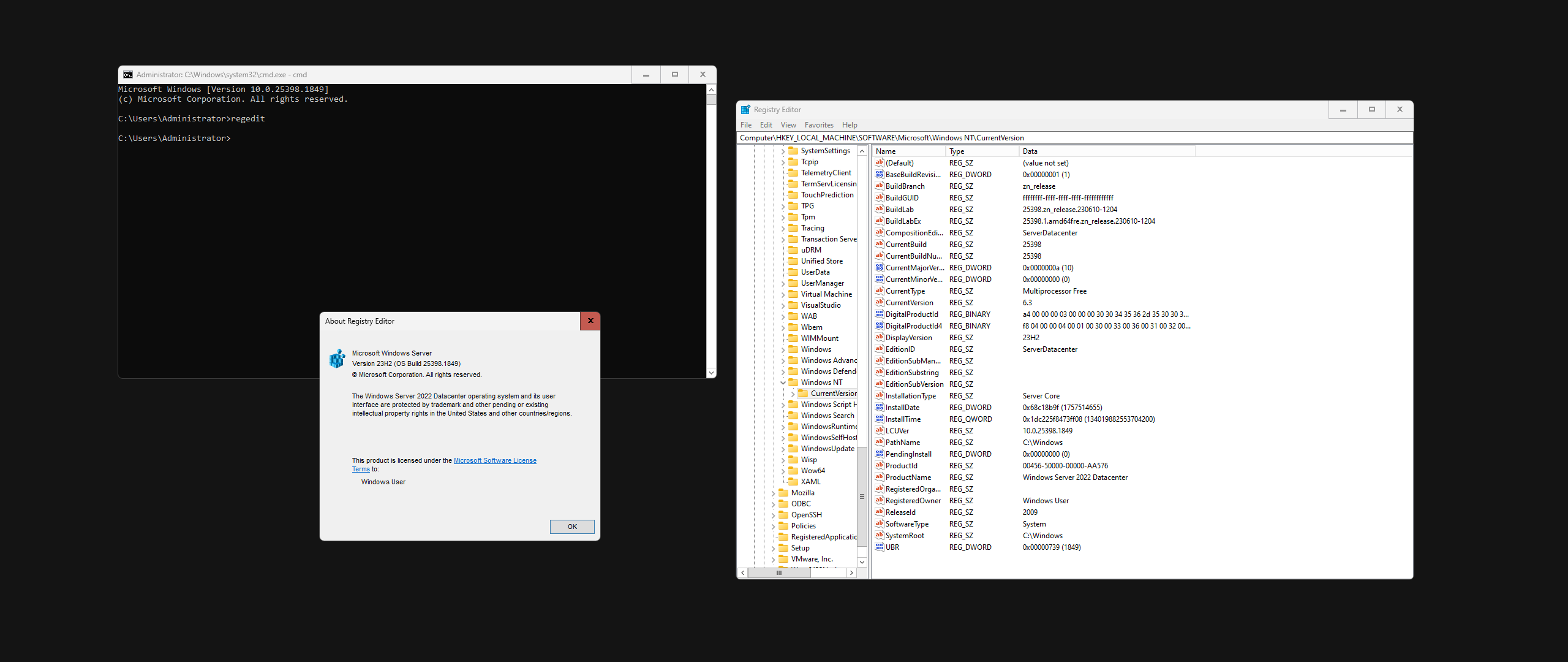Select the BuildBranch string value icon
The height and width of the screenshot is (662, 1568).
[880, 186]
